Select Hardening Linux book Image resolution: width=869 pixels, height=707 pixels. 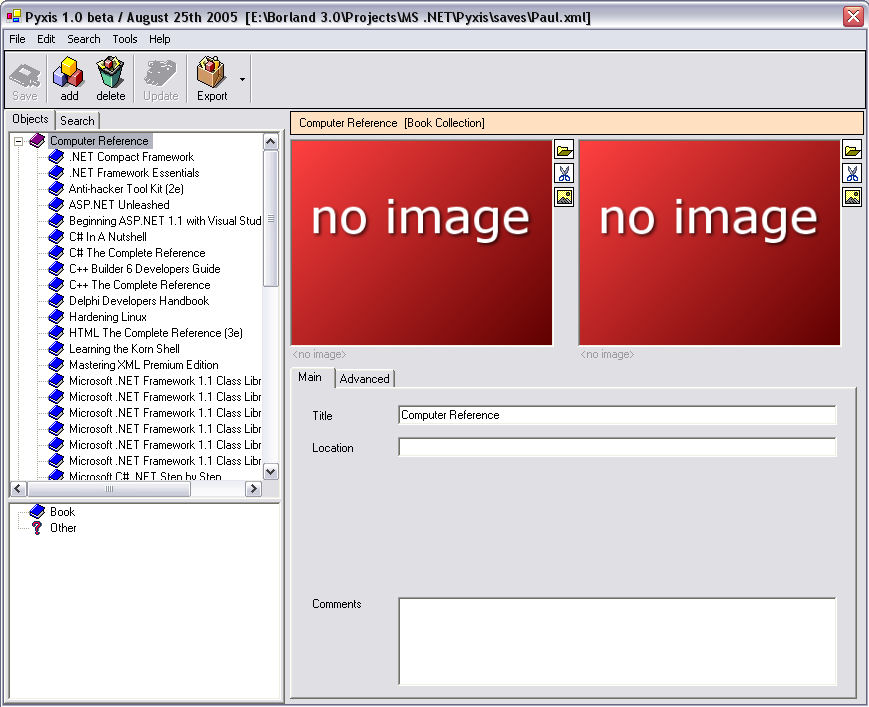pyautogui.click(x=108, y=317)
